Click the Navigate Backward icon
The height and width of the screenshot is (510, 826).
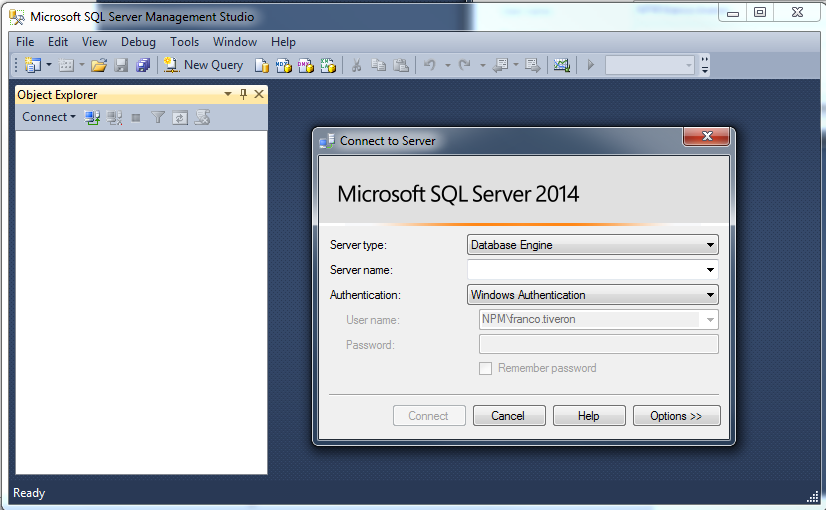click(x=500, y=65)
